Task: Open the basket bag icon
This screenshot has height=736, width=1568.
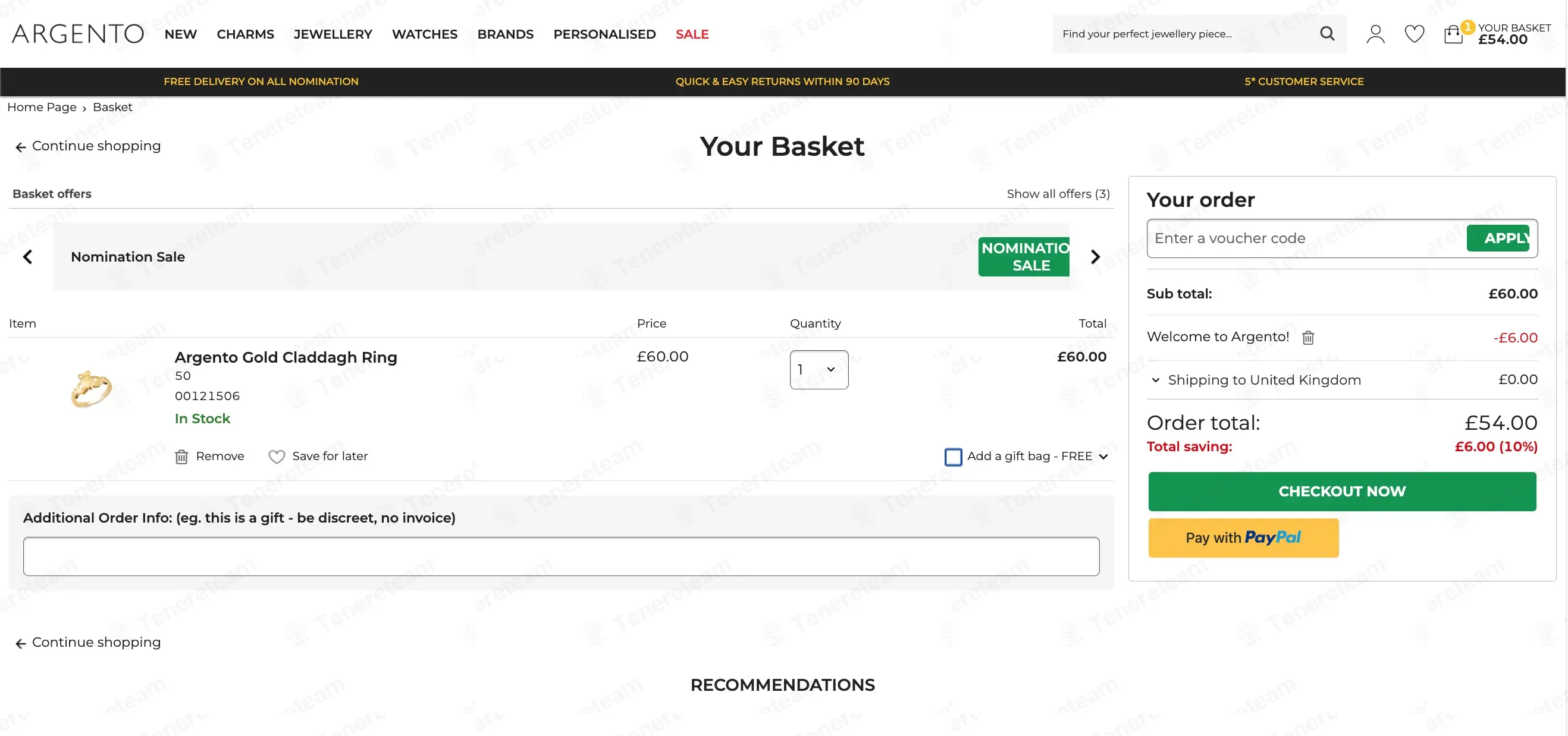Action: (1453, 34)
